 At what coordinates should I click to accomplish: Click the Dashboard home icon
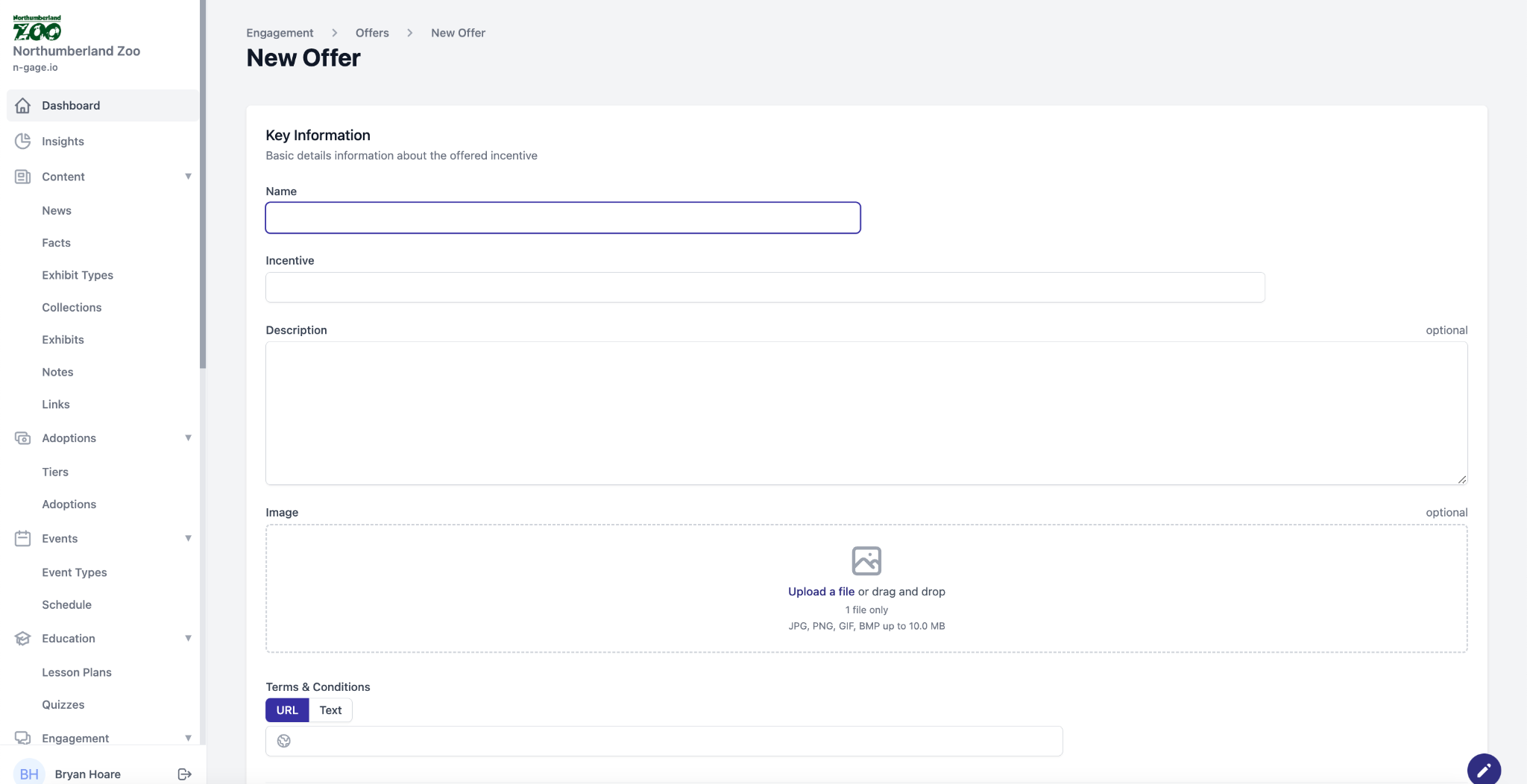[x=23, y=106]
